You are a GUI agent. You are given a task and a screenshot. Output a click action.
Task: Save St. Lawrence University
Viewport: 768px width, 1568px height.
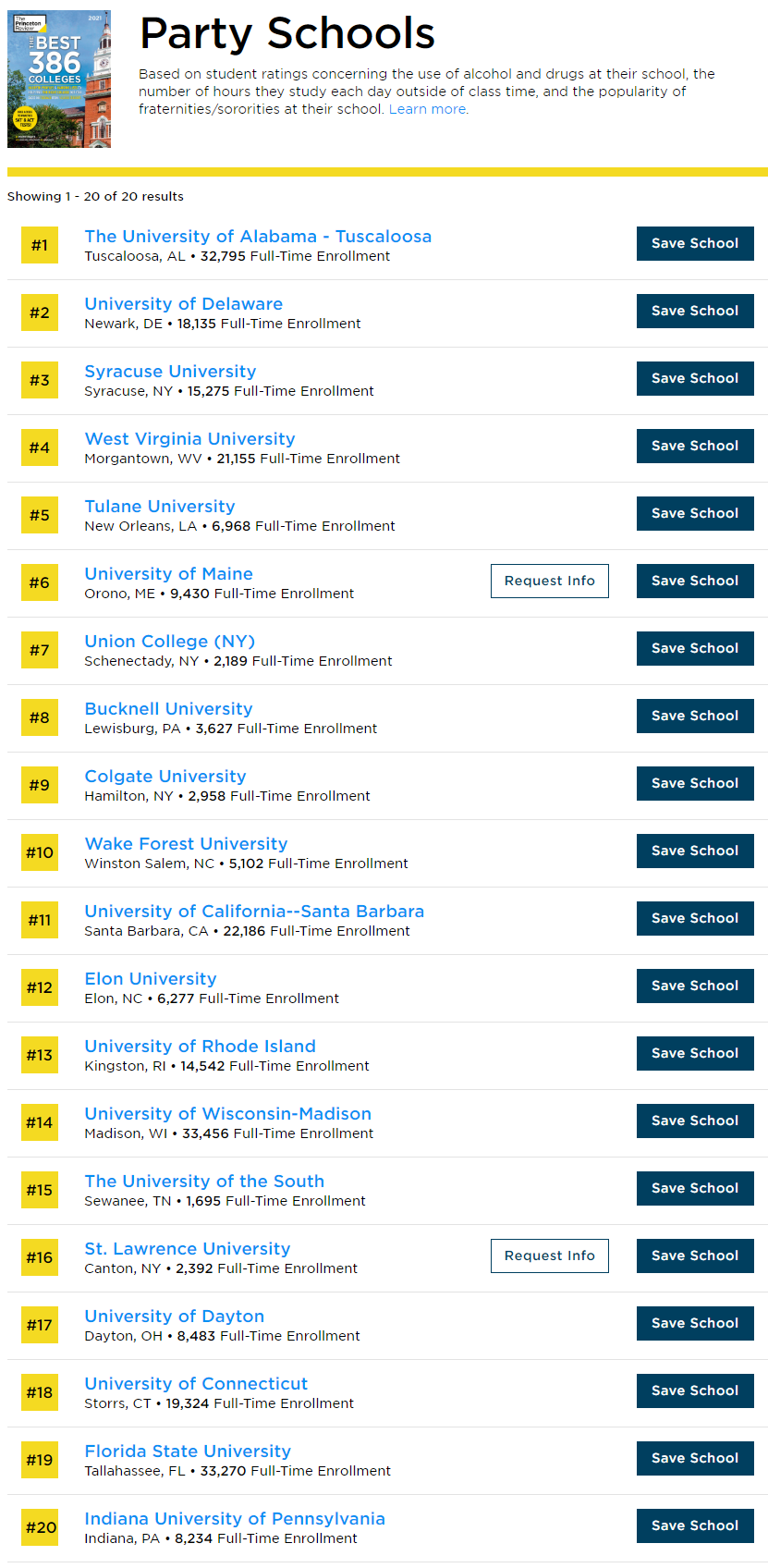pos(695,1256)
